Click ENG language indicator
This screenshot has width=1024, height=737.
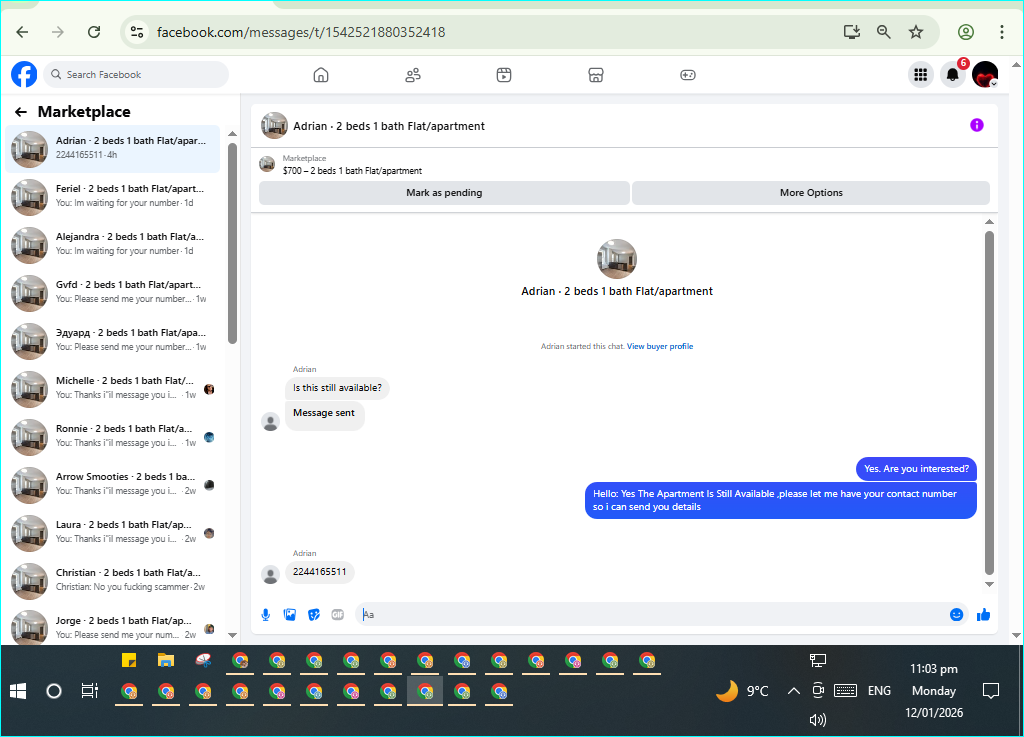tap(879, 691)
